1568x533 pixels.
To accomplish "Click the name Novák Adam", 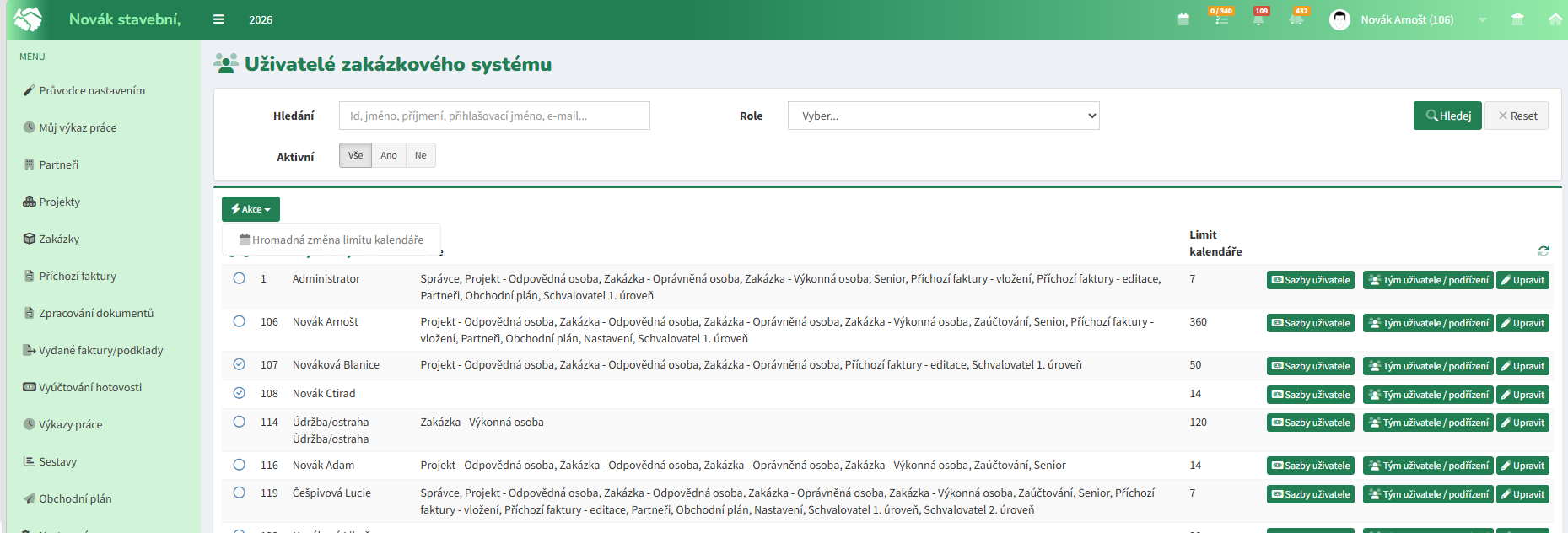I will coord(323,465).
